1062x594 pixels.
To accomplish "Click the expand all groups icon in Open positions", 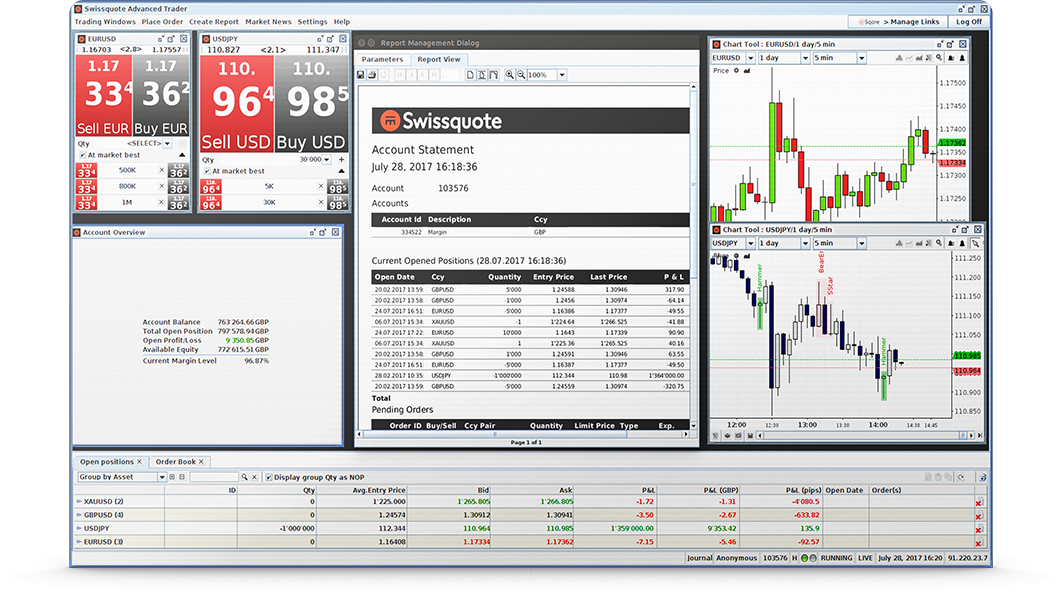I will pyautogui.click(x=172, y=477).
